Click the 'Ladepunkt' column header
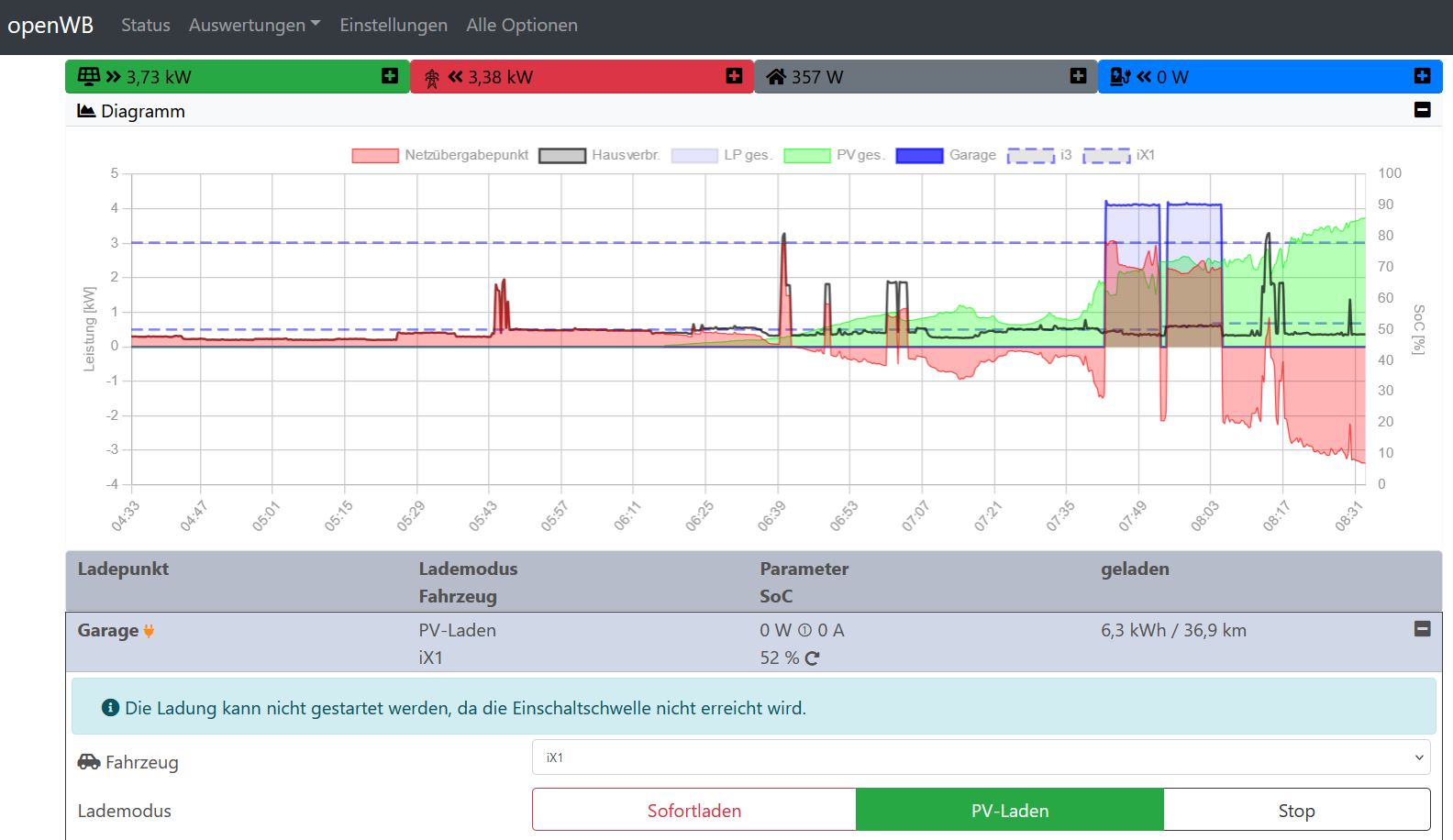The height and width of the screenshot is (840, 1453). (x=123, y=569)
